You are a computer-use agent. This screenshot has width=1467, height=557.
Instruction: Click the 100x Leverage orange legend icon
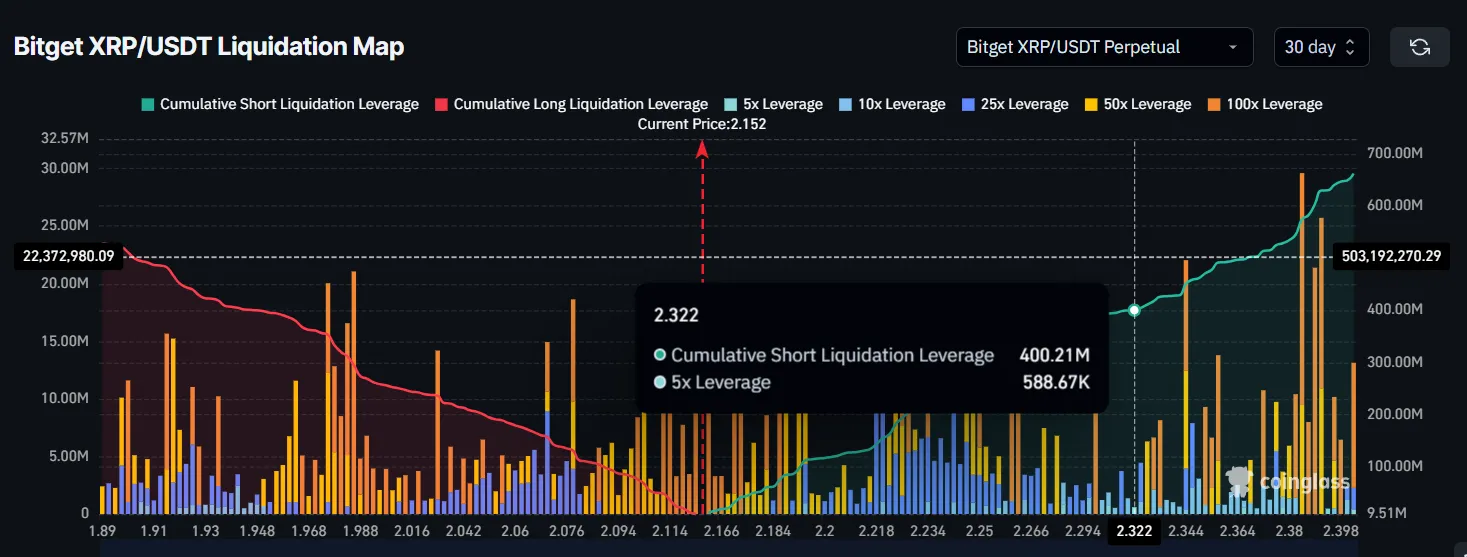coord(1214,104)
